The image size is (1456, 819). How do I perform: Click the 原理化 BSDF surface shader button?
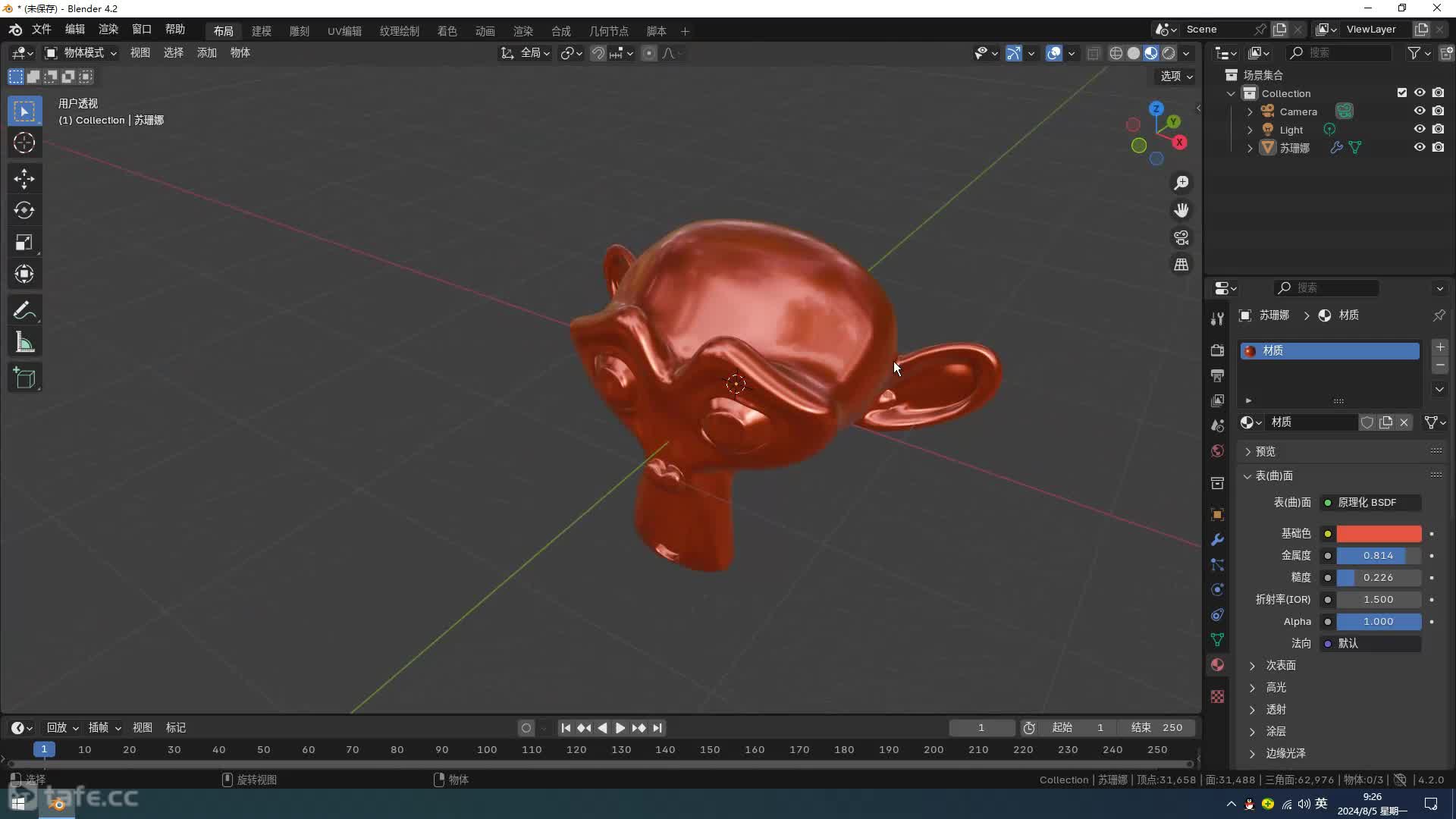click(x=1371, y=503)
